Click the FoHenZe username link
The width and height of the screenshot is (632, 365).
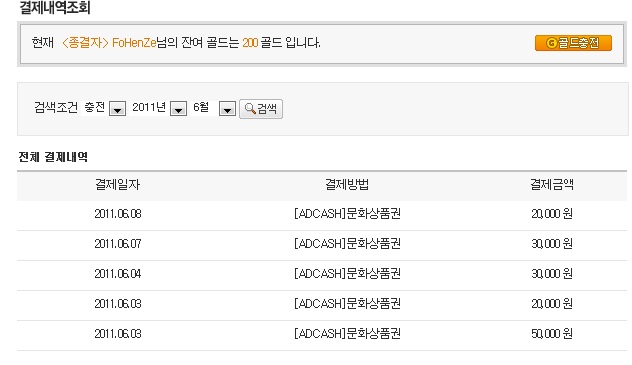click(x=134, y=43)
